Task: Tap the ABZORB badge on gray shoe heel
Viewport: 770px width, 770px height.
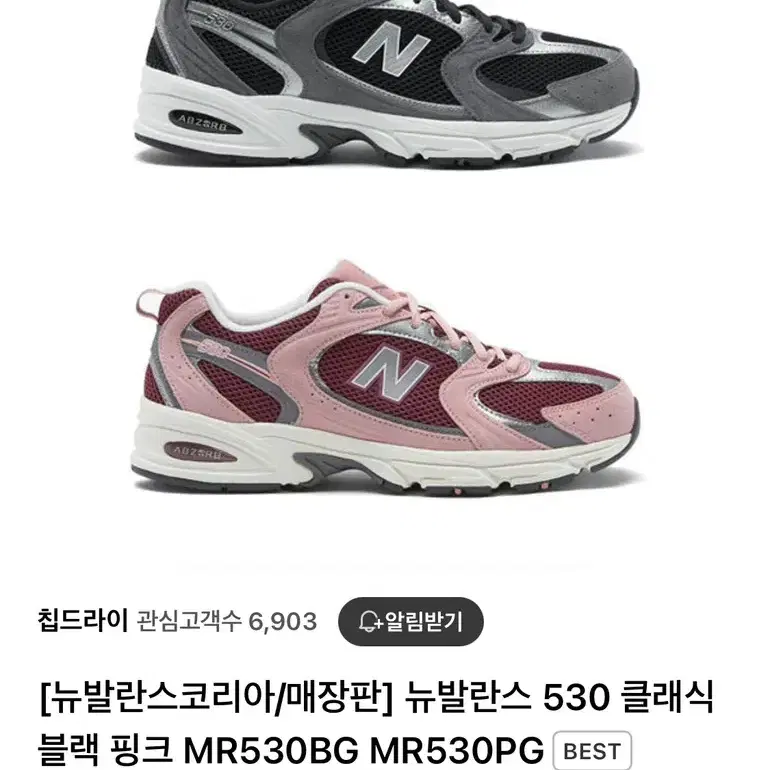Action: [204, 121]
